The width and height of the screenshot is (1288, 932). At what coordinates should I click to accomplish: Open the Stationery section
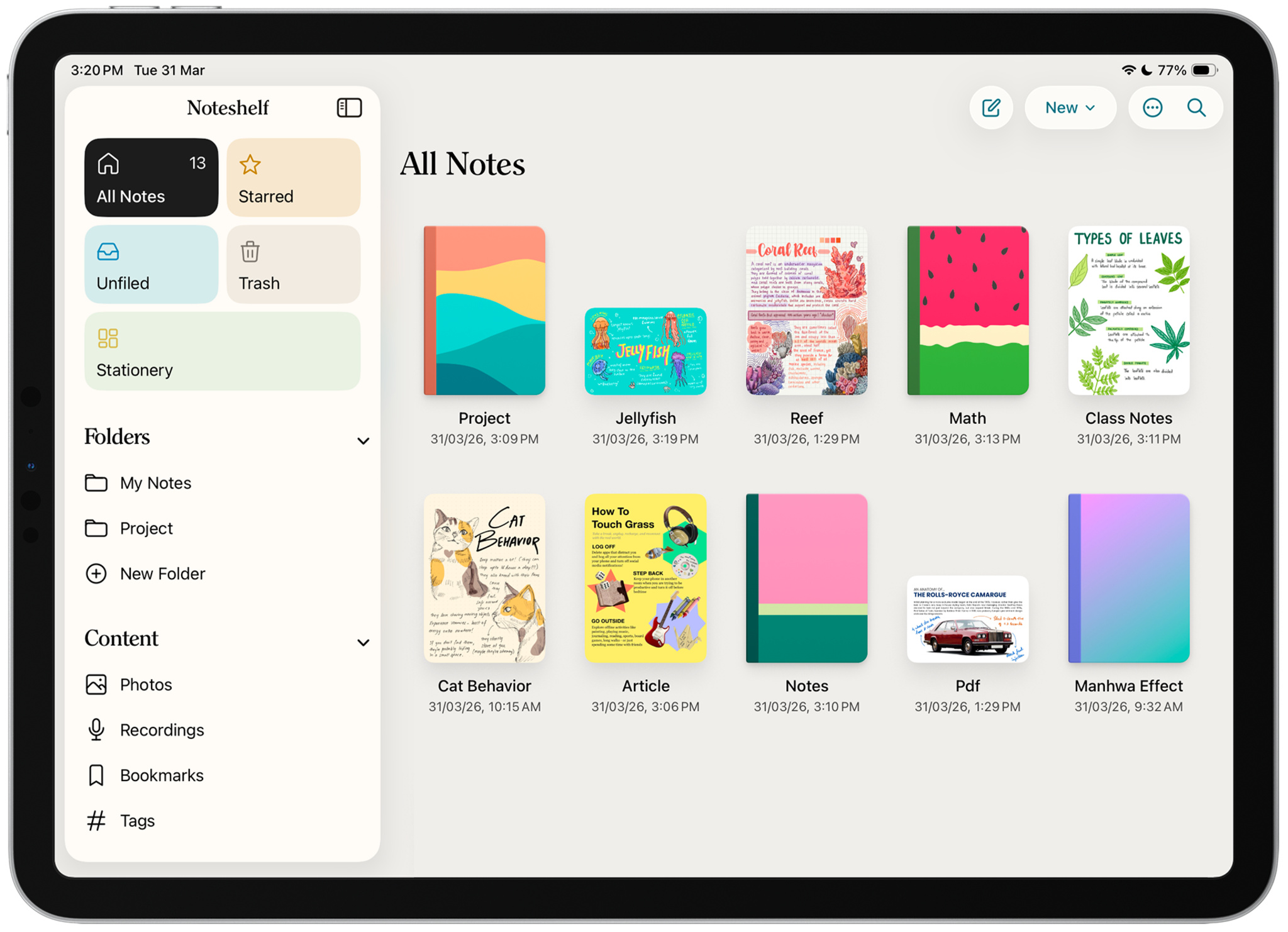[x=223, y=351]
